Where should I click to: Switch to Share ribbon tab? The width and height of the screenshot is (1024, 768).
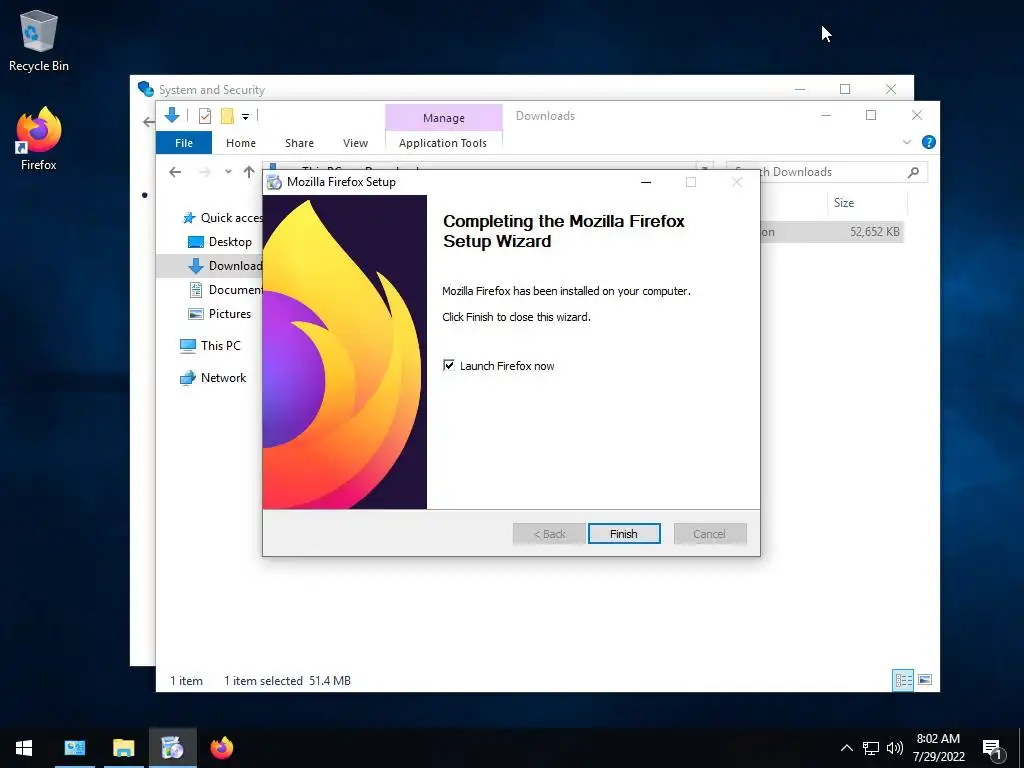pyautogui.click(x=299, y=143)
